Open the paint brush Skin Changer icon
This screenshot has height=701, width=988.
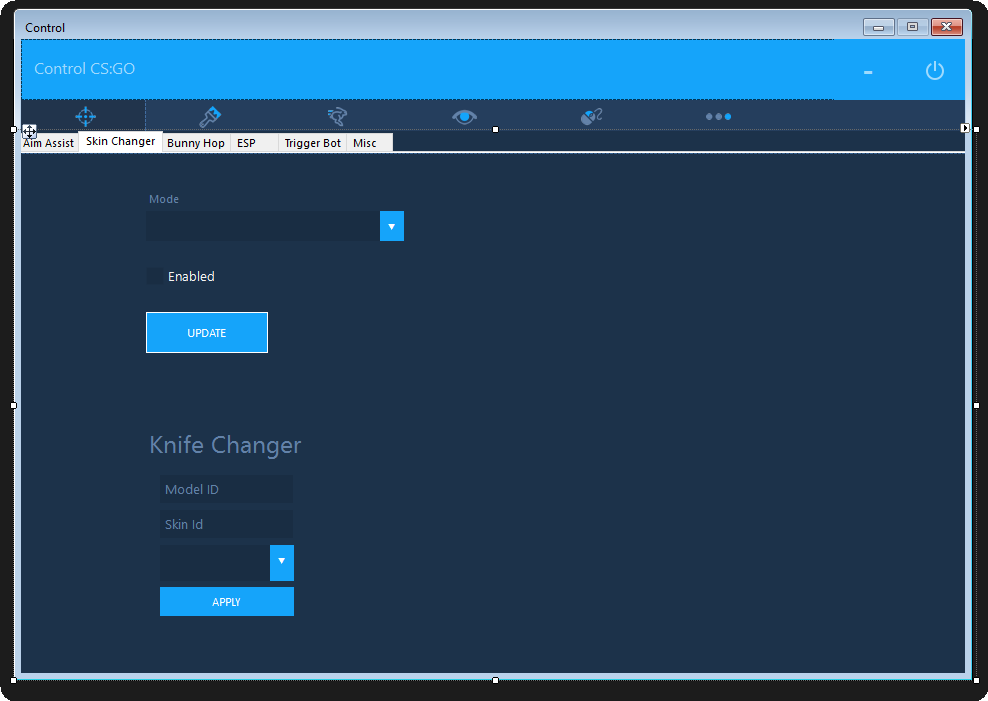210,117
